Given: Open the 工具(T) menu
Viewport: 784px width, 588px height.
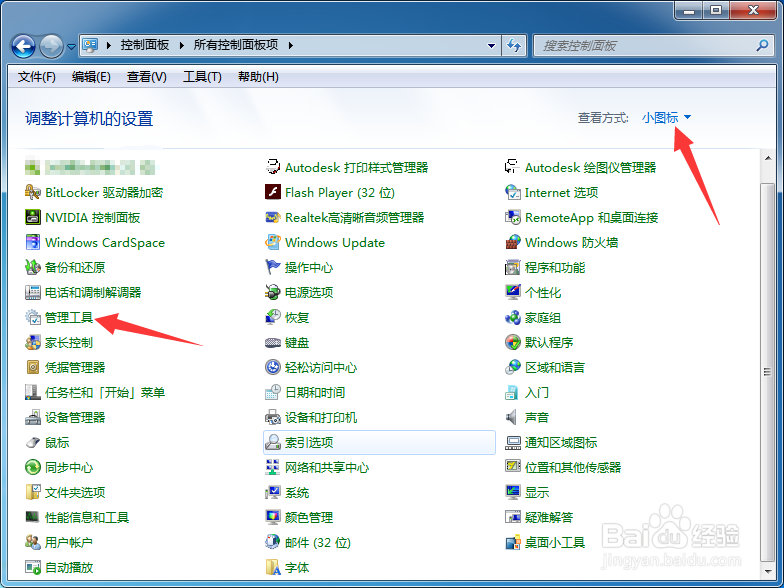Looking at the screenshot, I should click(202, 77).
